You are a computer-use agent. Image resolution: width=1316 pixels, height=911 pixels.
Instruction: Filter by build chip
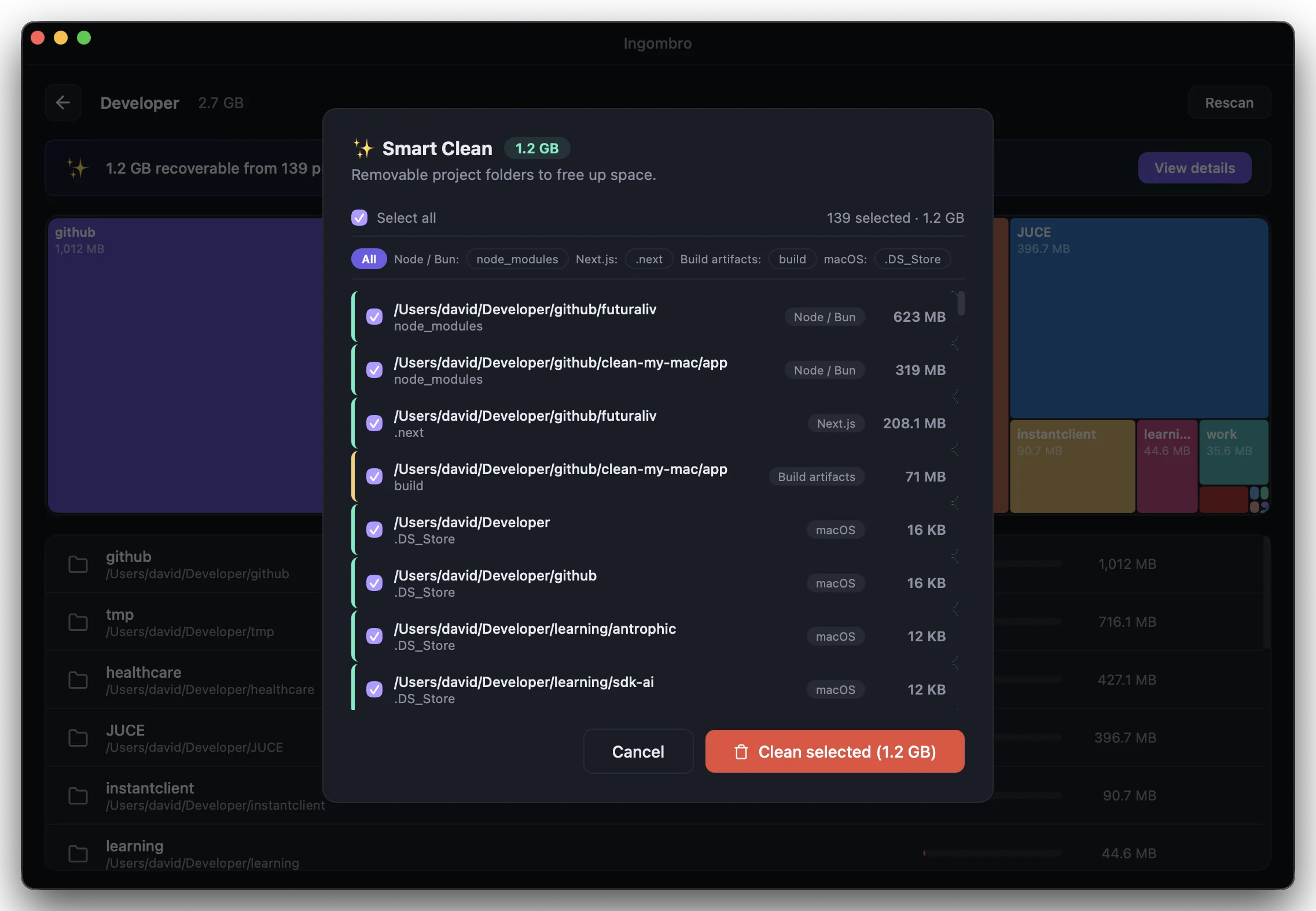pos(792,259)
